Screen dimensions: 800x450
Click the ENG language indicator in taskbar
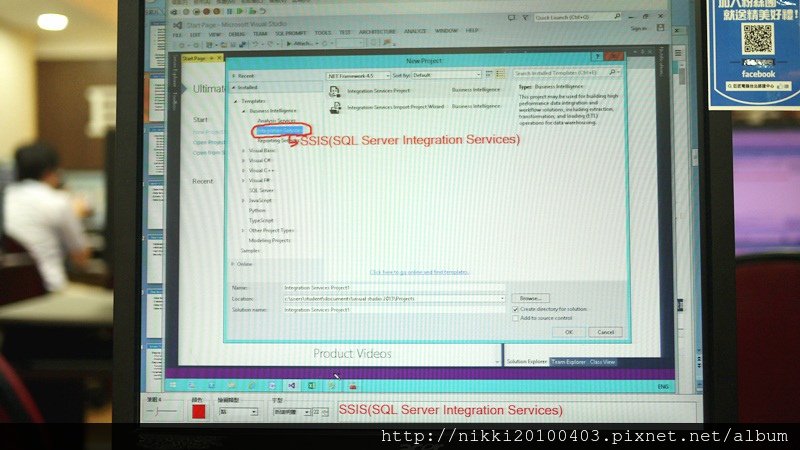point(663,387)
